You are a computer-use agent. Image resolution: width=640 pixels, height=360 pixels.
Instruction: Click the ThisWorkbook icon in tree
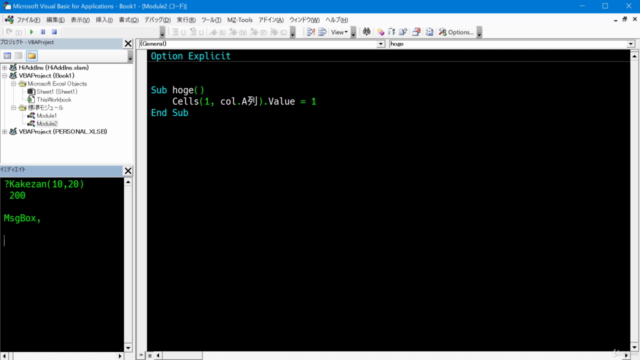coord(31,100)
